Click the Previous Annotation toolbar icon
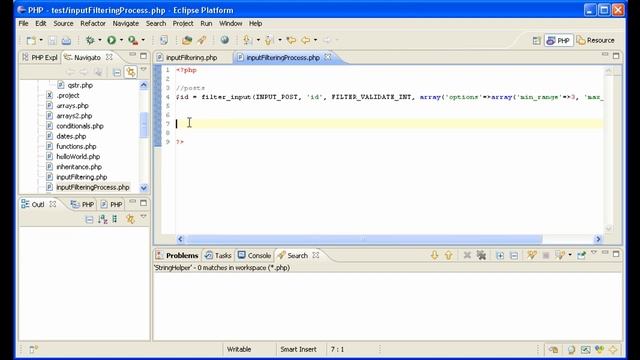The height and width of the screenshot is (360, 640). click(269, 40)
